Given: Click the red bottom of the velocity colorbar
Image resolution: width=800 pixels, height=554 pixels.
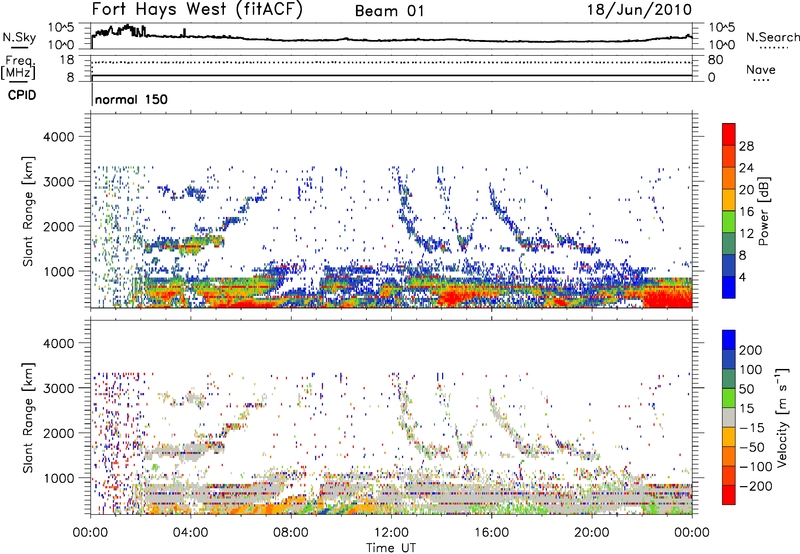Looking at the screenshot, I should click(729, 495).
